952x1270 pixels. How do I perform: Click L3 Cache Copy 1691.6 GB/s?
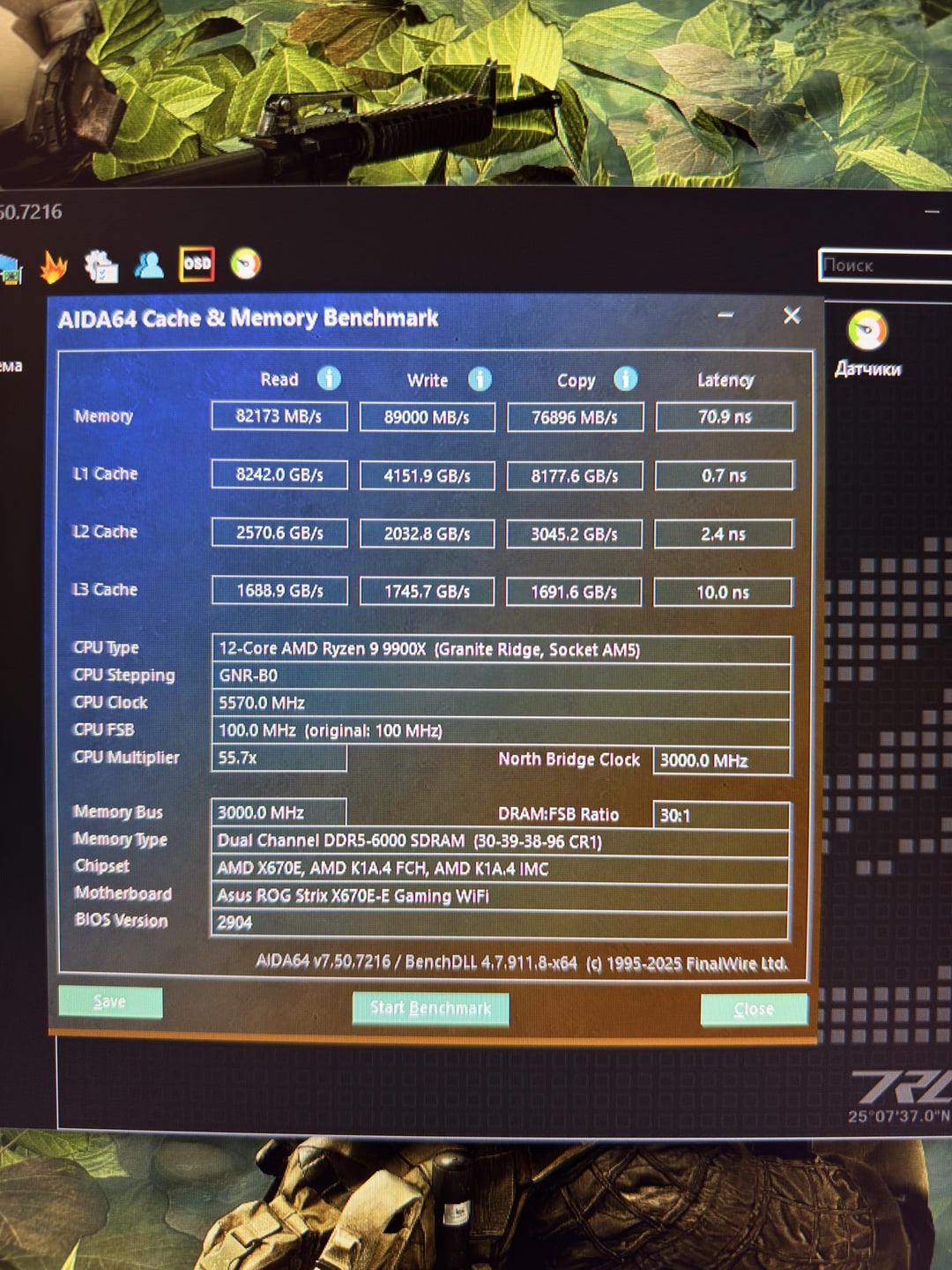(574, 592)
